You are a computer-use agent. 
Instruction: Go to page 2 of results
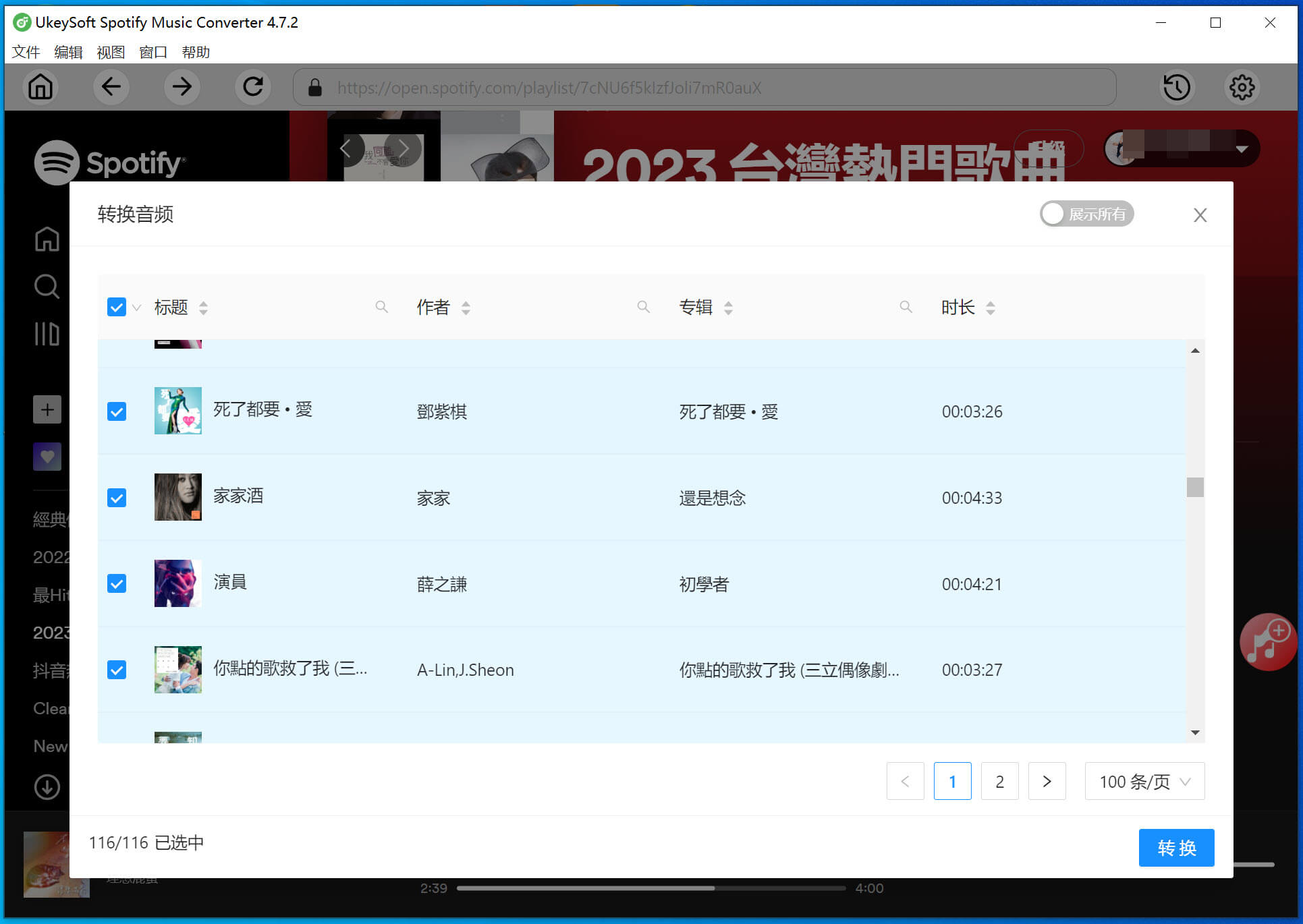click(x=999, y=781)
